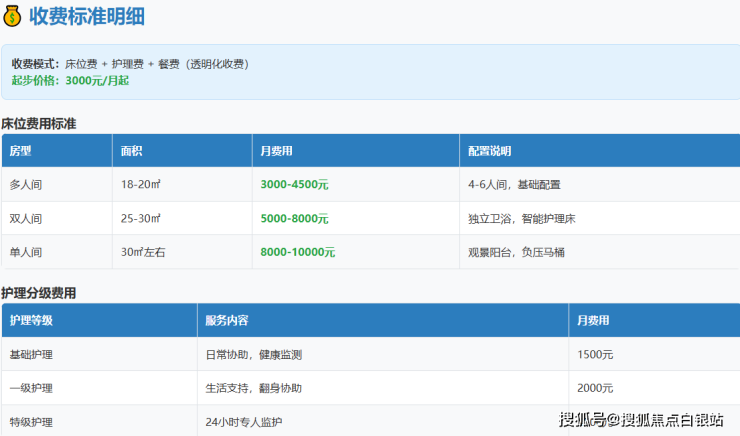Click the 5000-8000元 price cell
This screenshot has width=740, height=436.
pos(294,218)
